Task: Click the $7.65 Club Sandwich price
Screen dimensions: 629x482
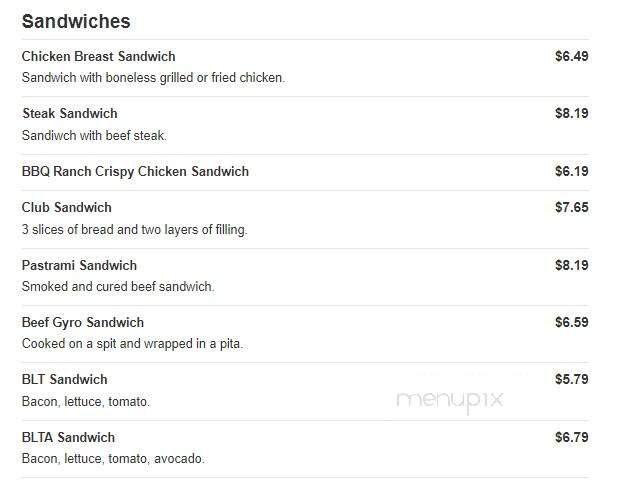Action: pyautogui.click(x=571, y=207)
